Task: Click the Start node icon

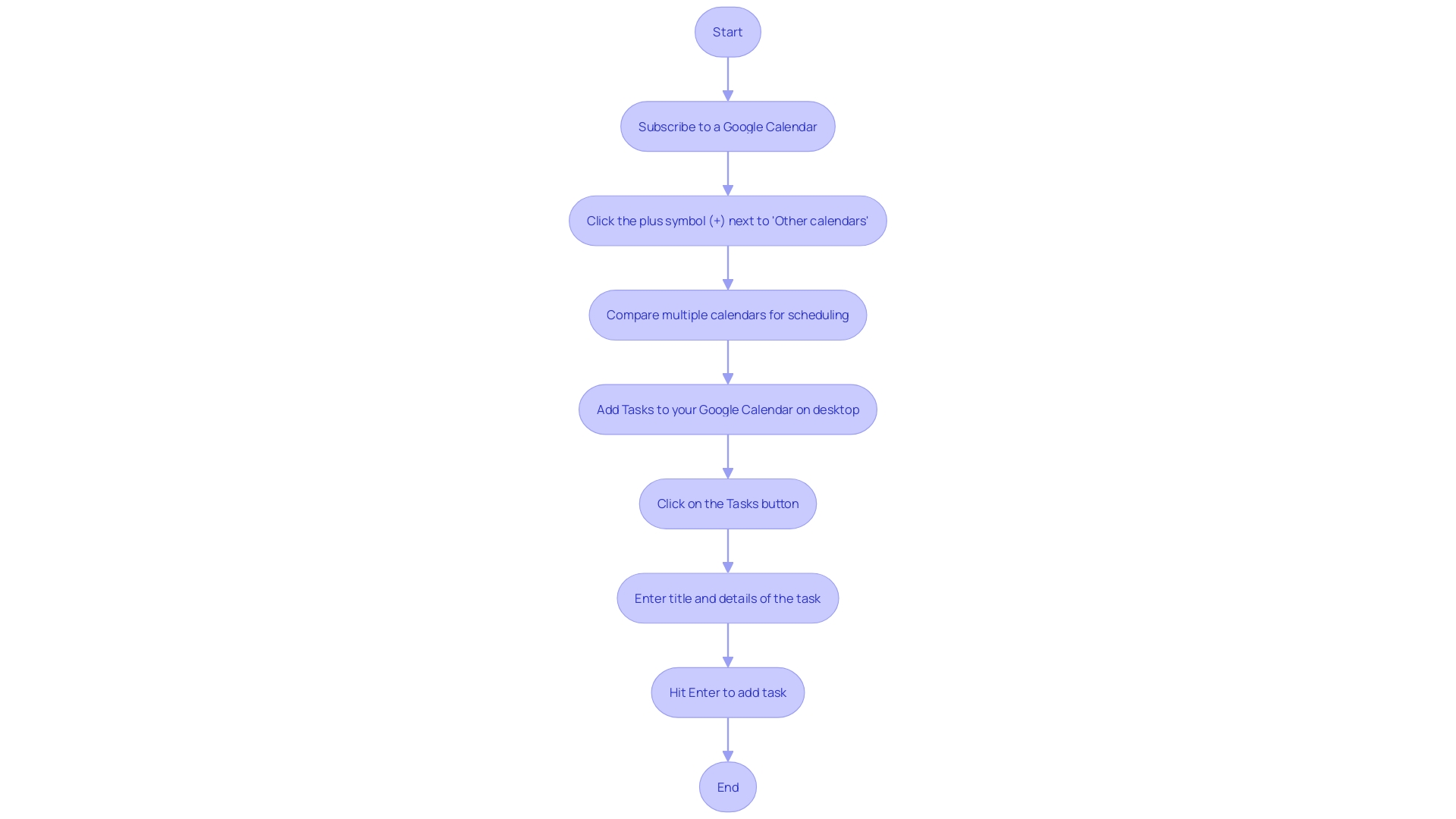Action: coord(728,31)
